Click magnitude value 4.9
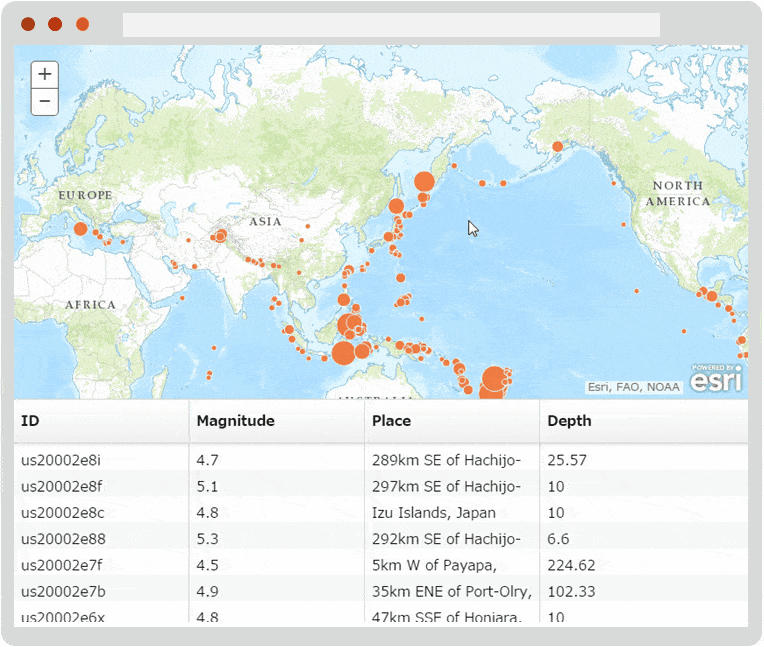764x647 pixels. click(x=208, y=591)
